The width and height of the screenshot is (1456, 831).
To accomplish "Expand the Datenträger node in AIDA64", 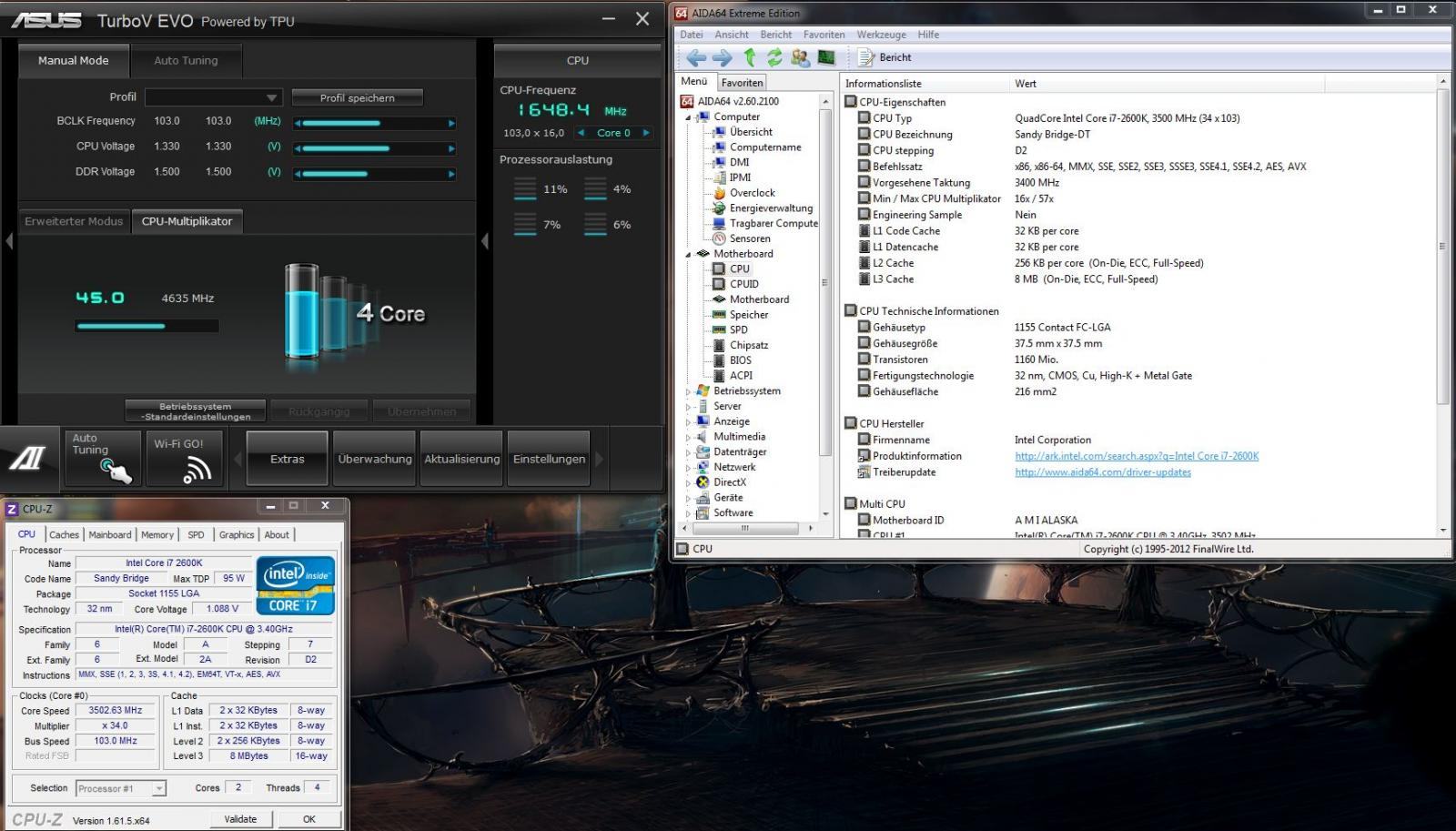I will tap(688, 452).
